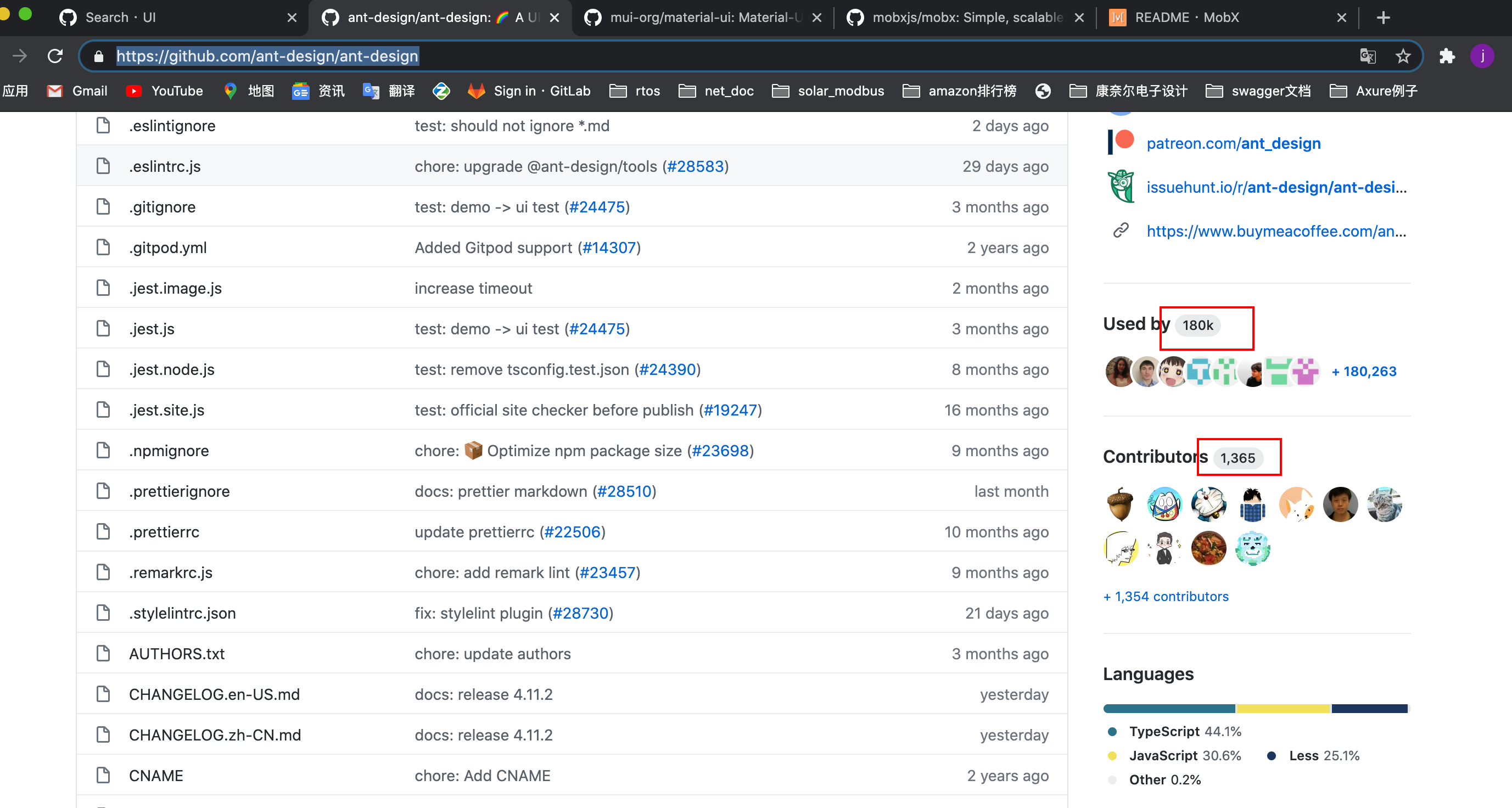Viewport: 1512px width, 808px height.
Task: Open the 康奈尔电子设计 bookmark folder
Action: pyautogui.click(x=1128, y=91)
